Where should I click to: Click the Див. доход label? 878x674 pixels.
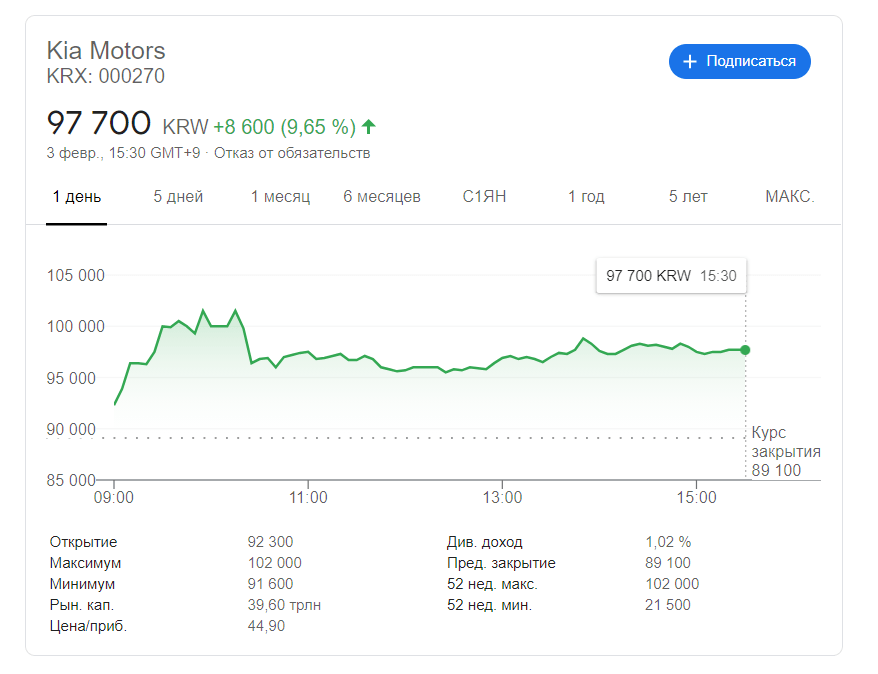coord(485,542)
